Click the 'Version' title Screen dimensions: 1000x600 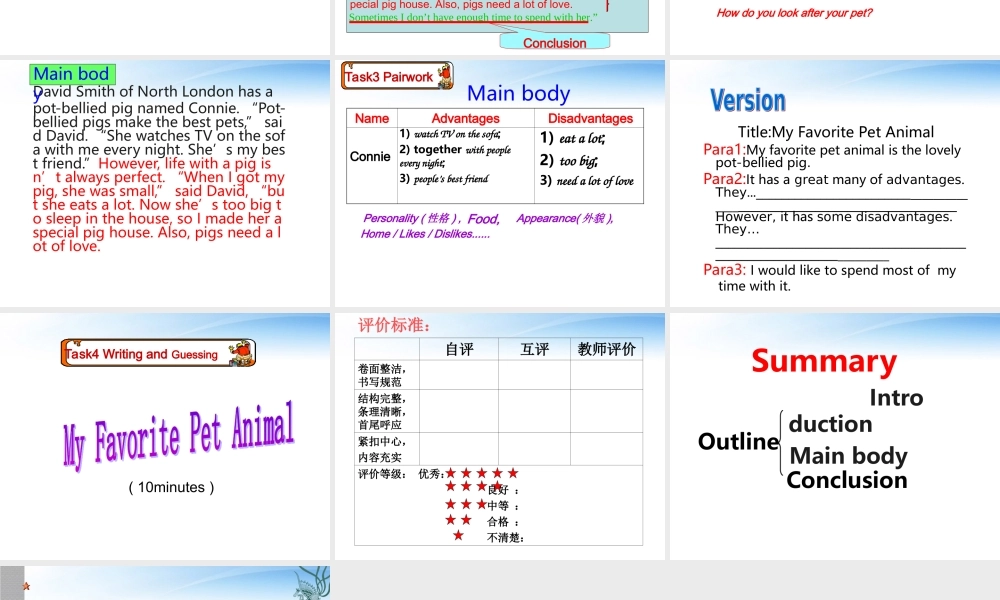point(748,101)
